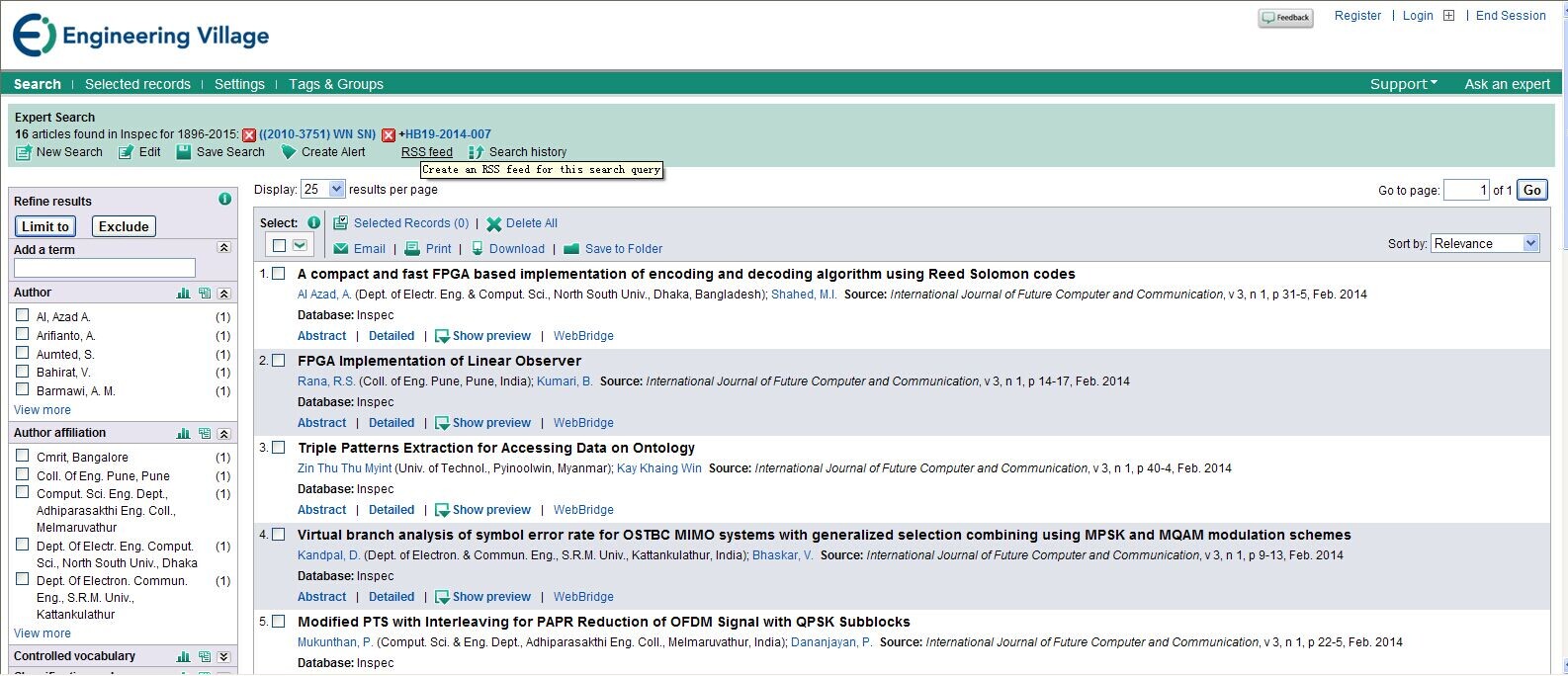This screenshot has width=1568, height=676.
Task: Click the Exclude button
Action: pyautogui.click(x=124, y=226)
